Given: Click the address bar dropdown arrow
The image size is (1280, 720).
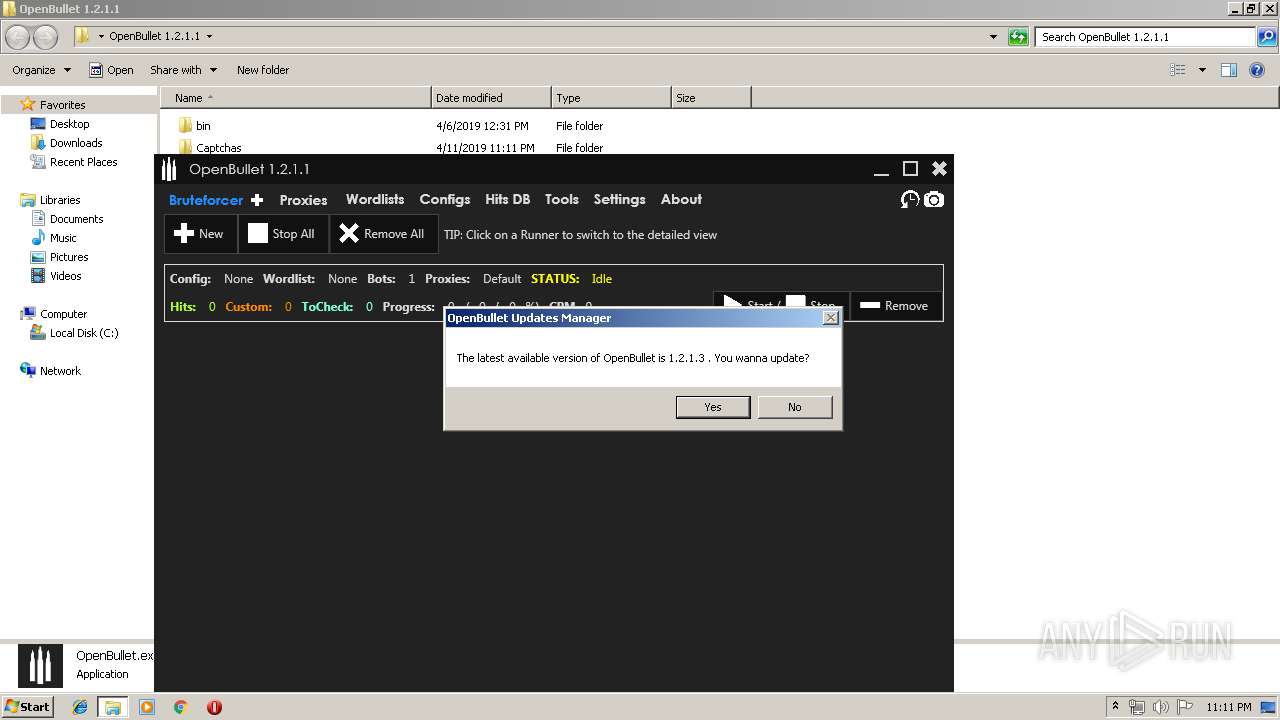Looking at the screenshot, I should pyautogui.click(x=993, y=37).
